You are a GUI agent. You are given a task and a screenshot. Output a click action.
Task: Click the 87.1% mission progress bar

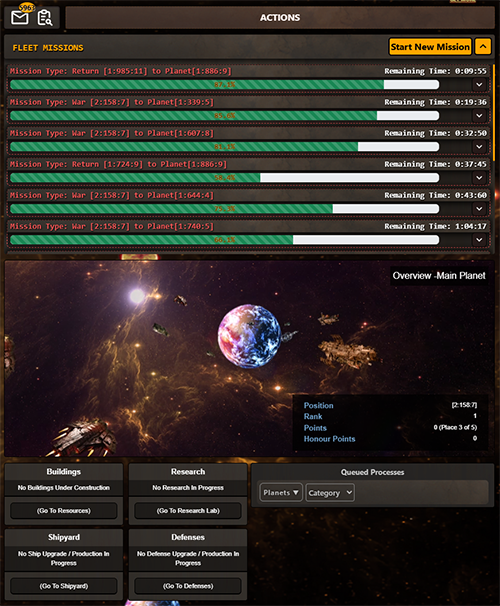pos(224,85)
